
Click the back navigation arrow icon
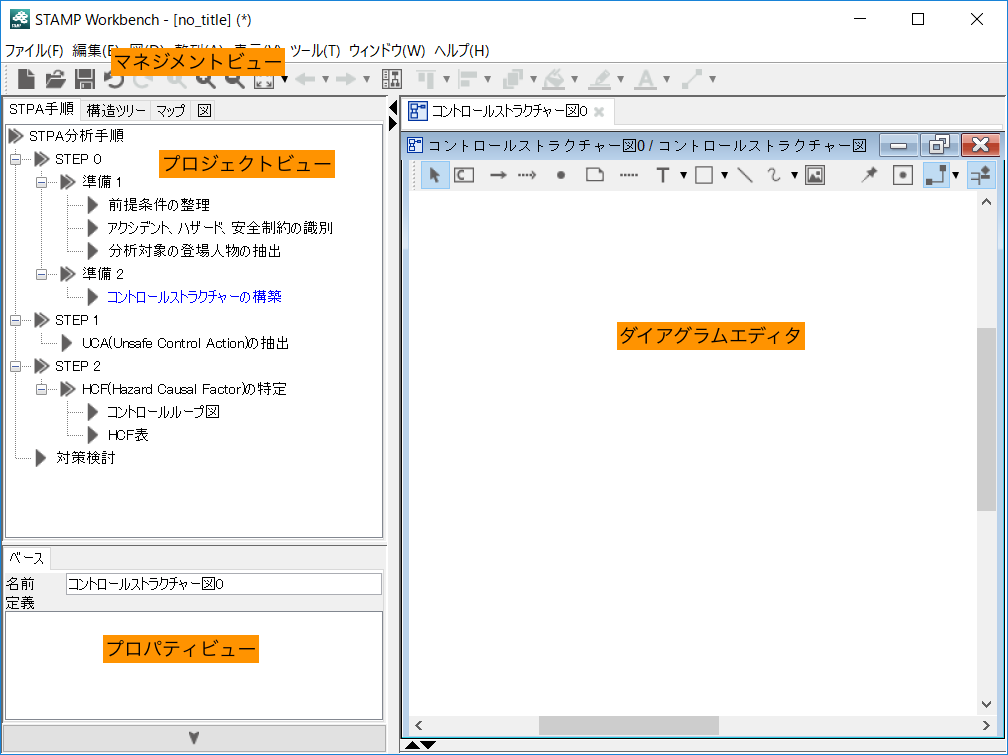coord(305,79)
